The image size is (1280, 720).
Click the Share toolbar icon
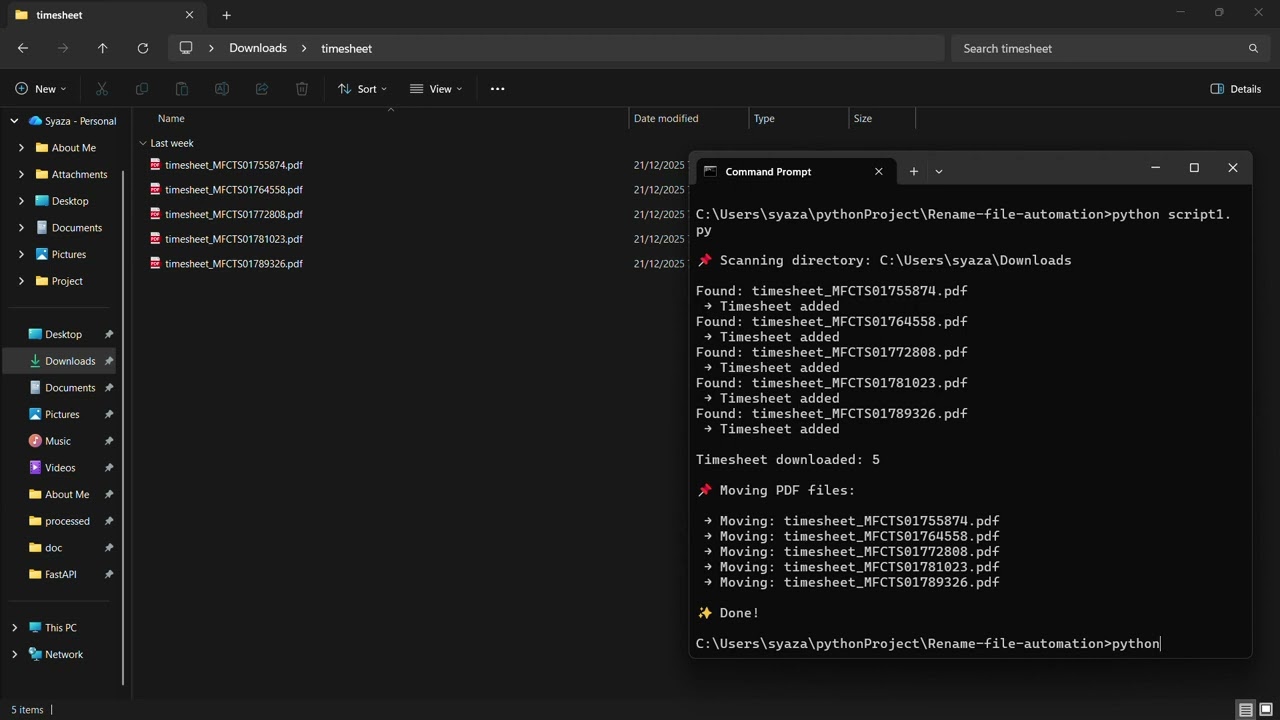pos(262,89)
